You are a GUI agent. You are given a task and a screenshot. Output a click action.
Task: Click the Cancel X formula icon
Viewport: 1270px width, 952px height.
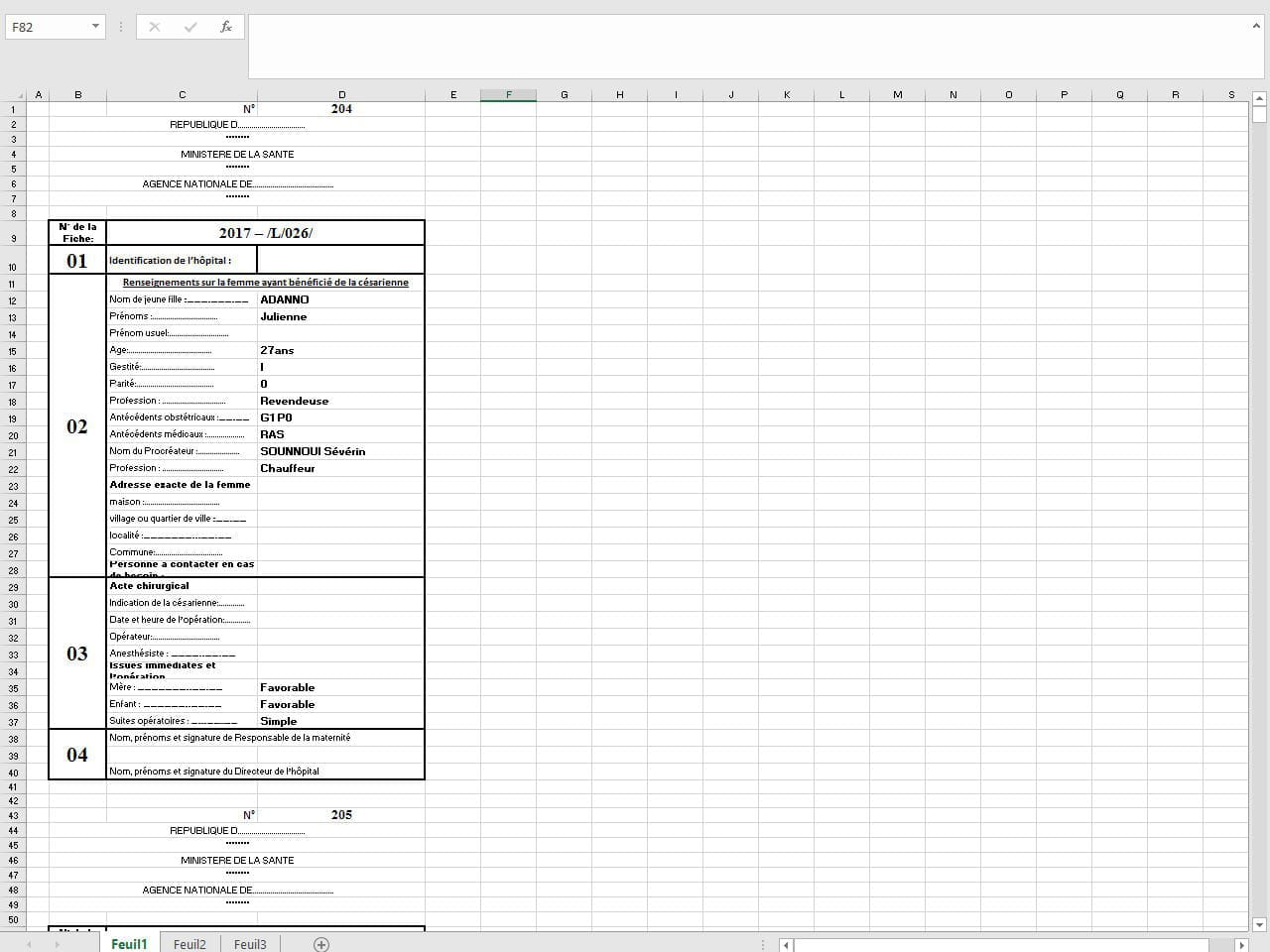tap(154, 27)
